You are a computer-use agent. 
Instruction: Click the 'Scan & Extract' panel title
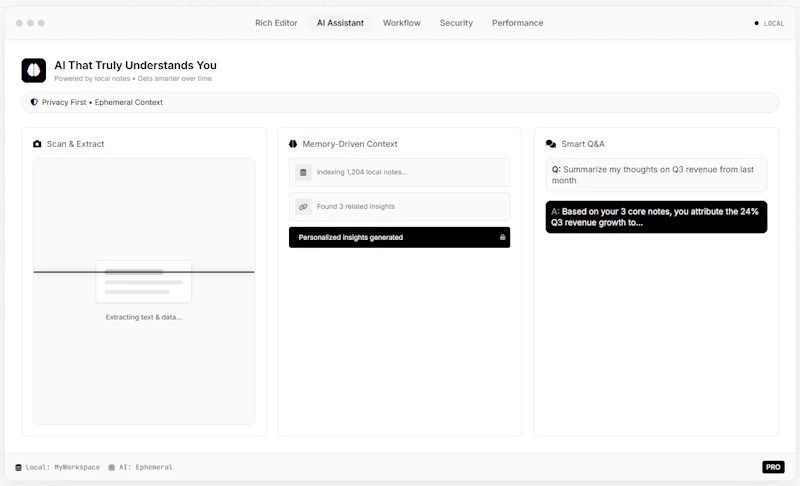pyautogui.click(x=76, y=144)
